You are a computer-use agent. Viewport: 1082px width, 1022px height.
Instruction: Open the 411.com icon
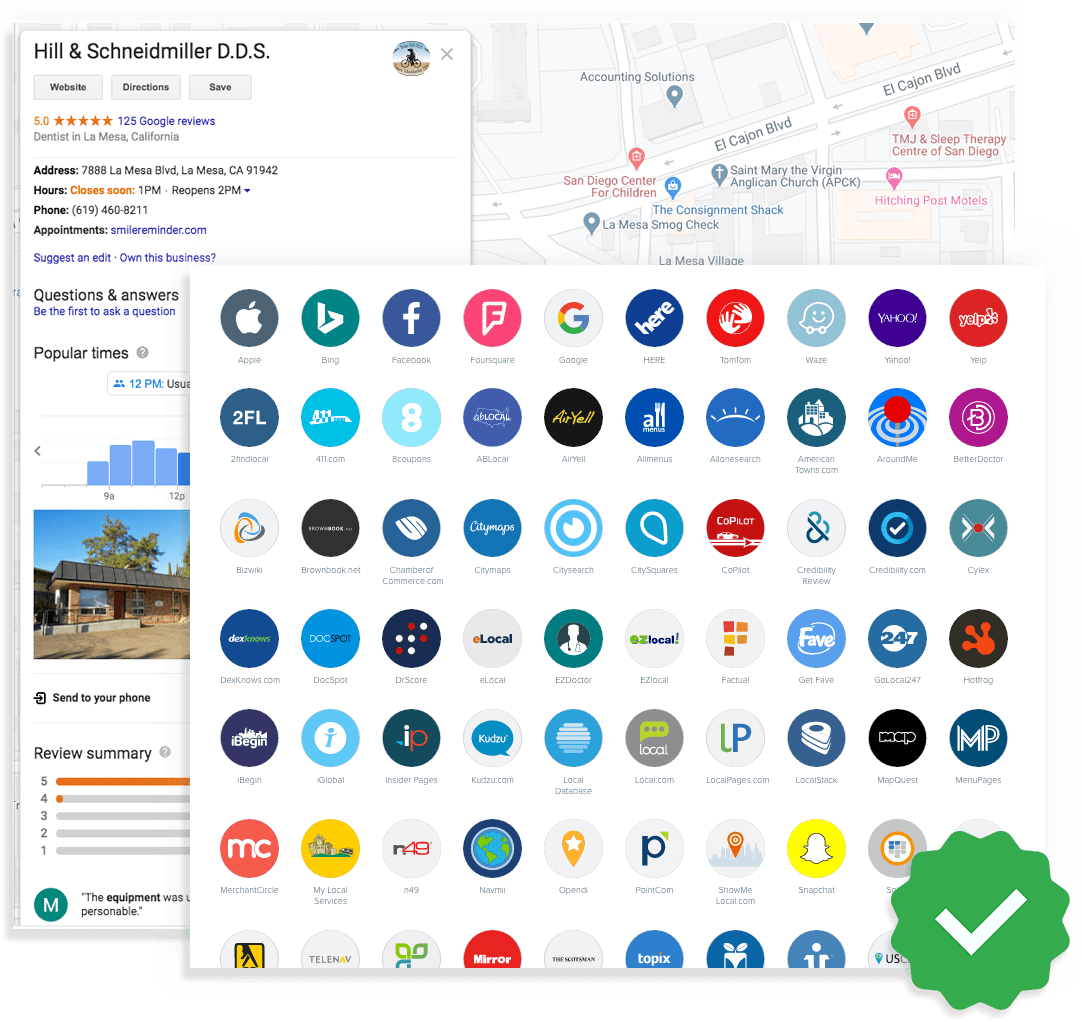[330, 417]
